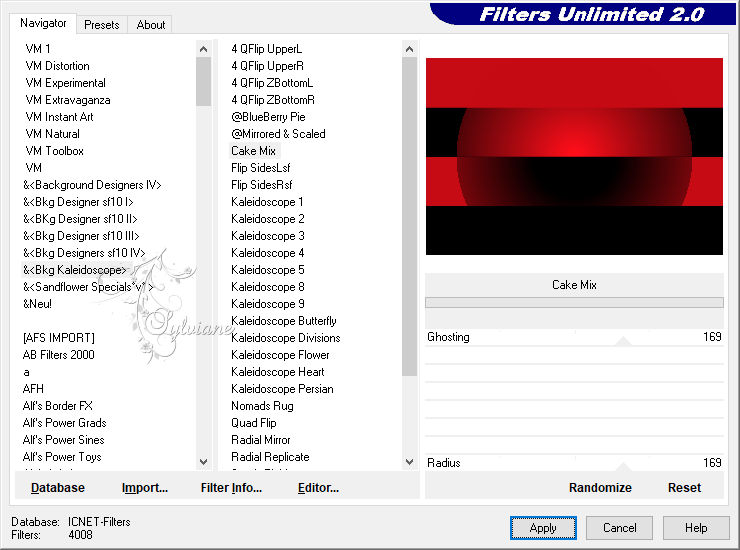Select VM Toolbox category
The image size is (740, 550).
[x=55, y=151]
